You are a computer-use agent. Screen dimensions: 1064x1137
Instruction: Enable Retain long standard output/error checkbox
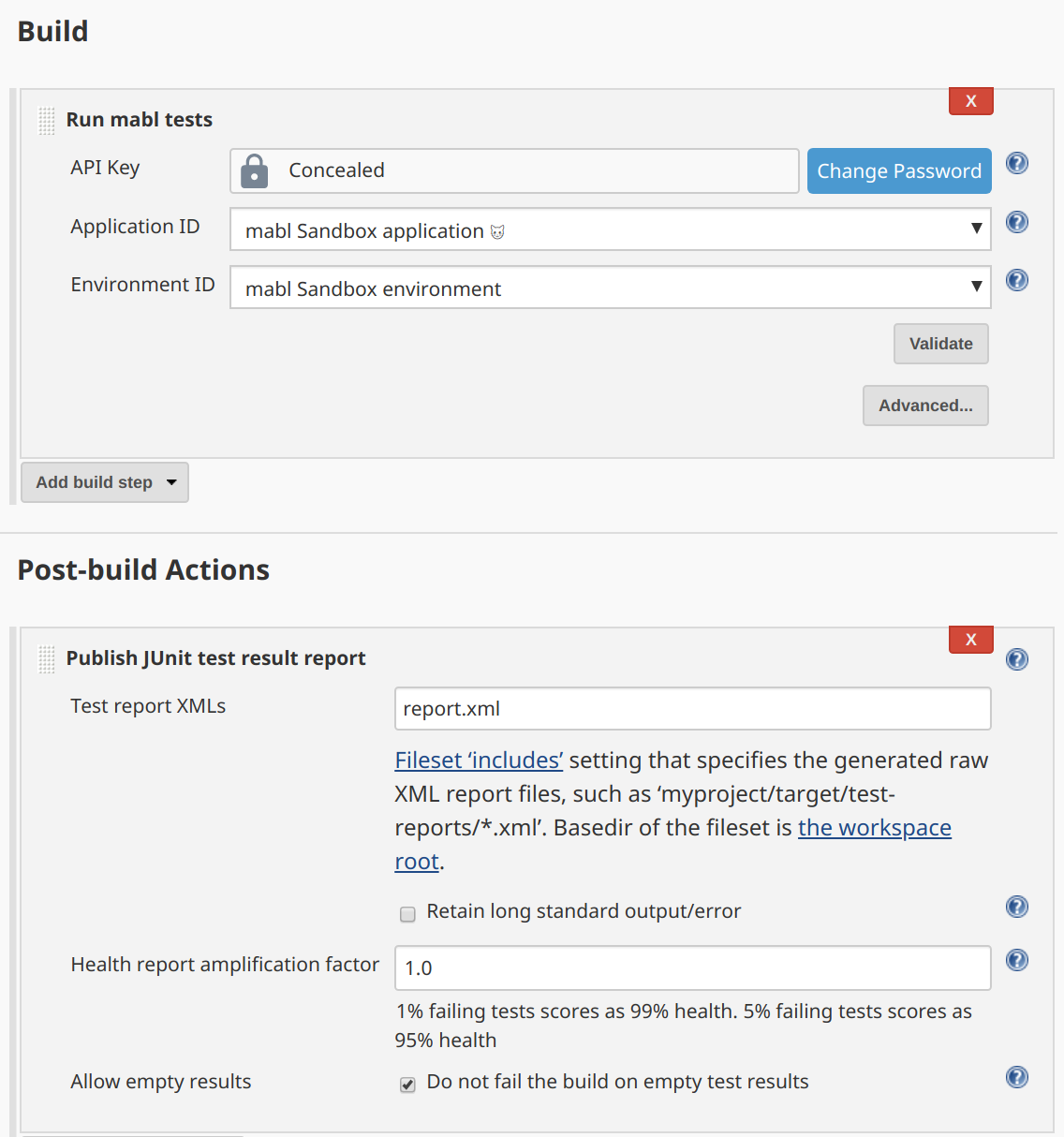coord(407,914)
